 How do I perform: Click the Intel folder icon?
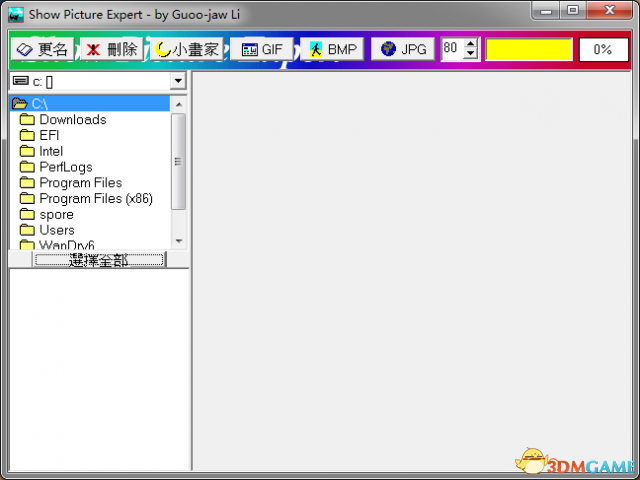[x=27, y=151]
